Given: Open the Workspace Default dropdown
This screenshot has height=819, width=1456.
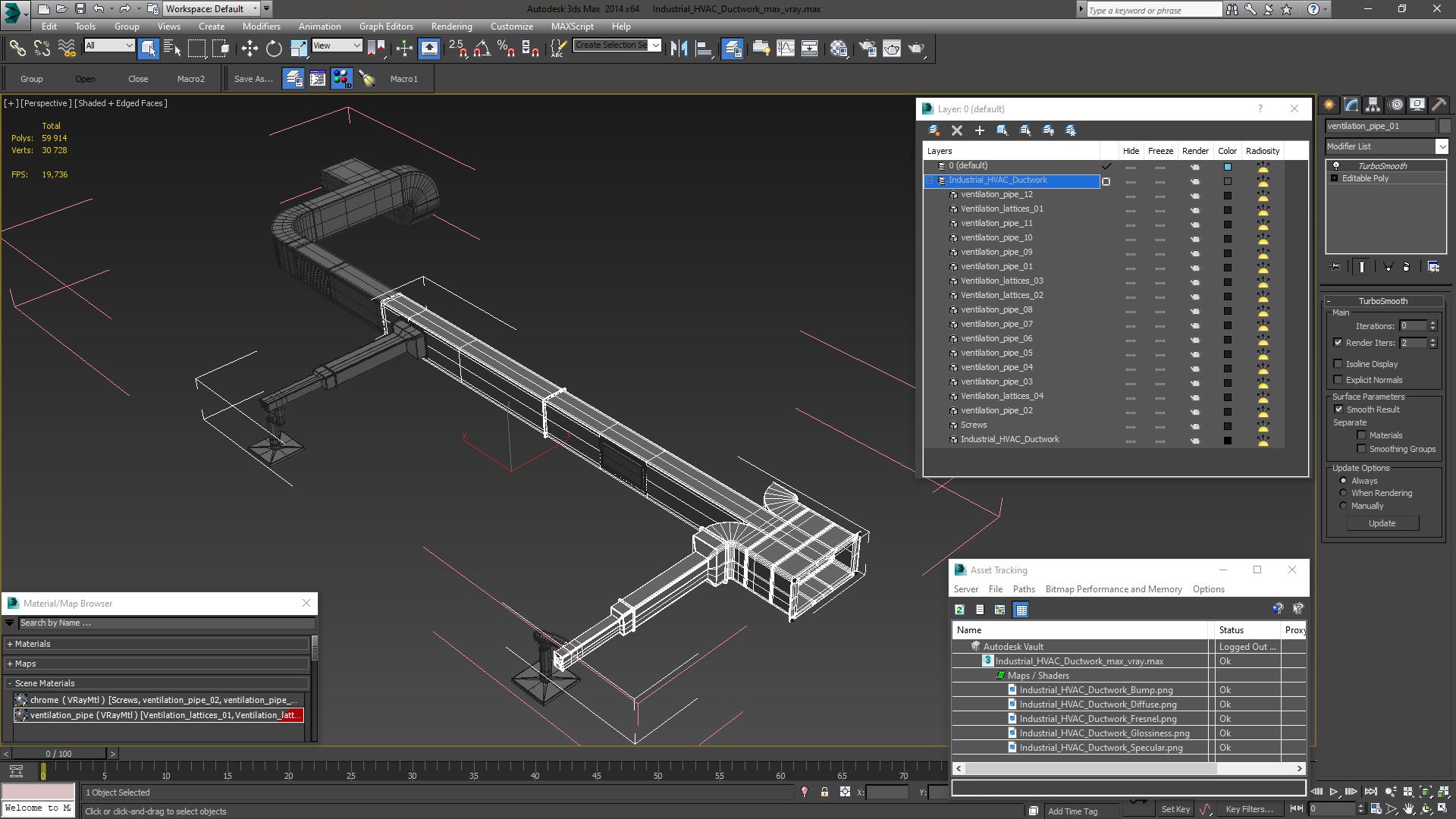Looking at the screenshot, I should pos(255,9).
